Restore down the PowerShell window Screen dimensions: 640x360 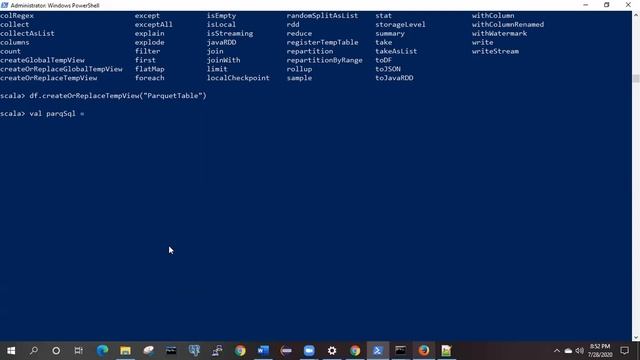click(x=607, y=5)
